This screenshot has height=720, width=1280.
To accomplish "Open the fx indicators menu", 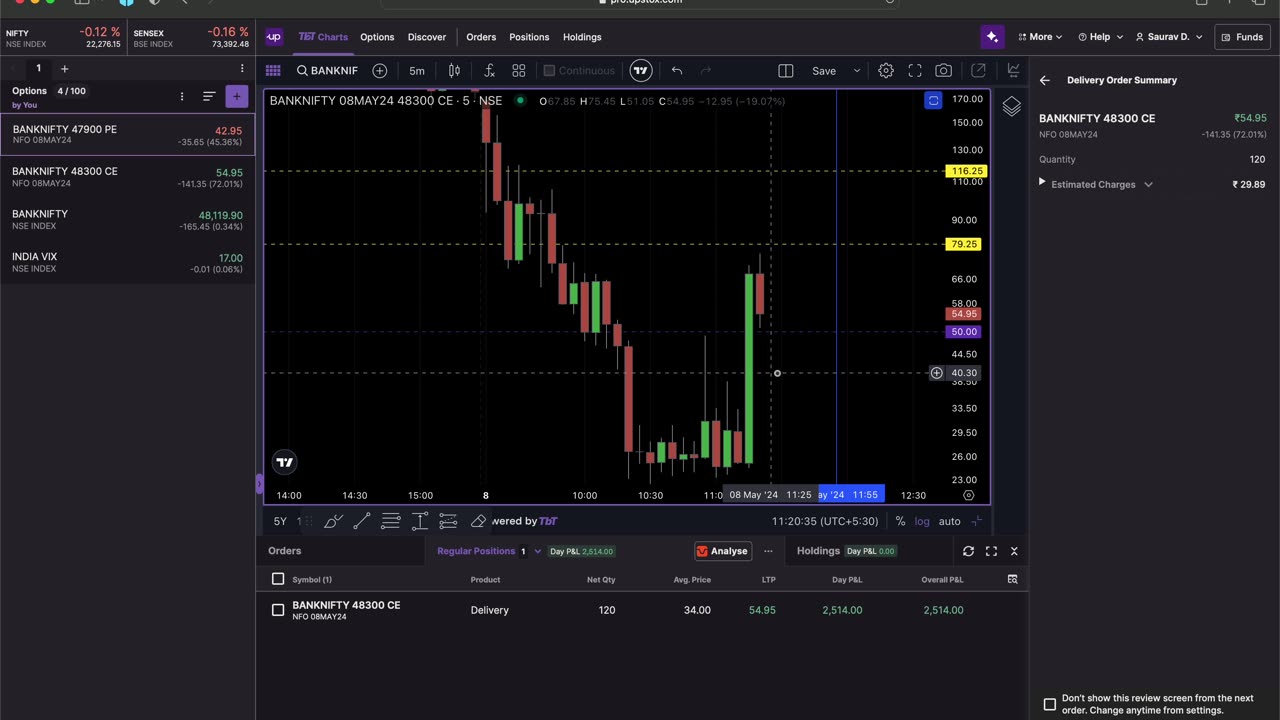I will click(x=489, y=71).
